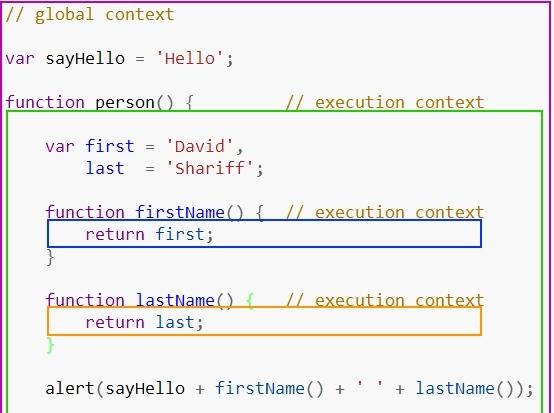
Task: Click the sayHello variable declaration
Action: coord(85,59)
